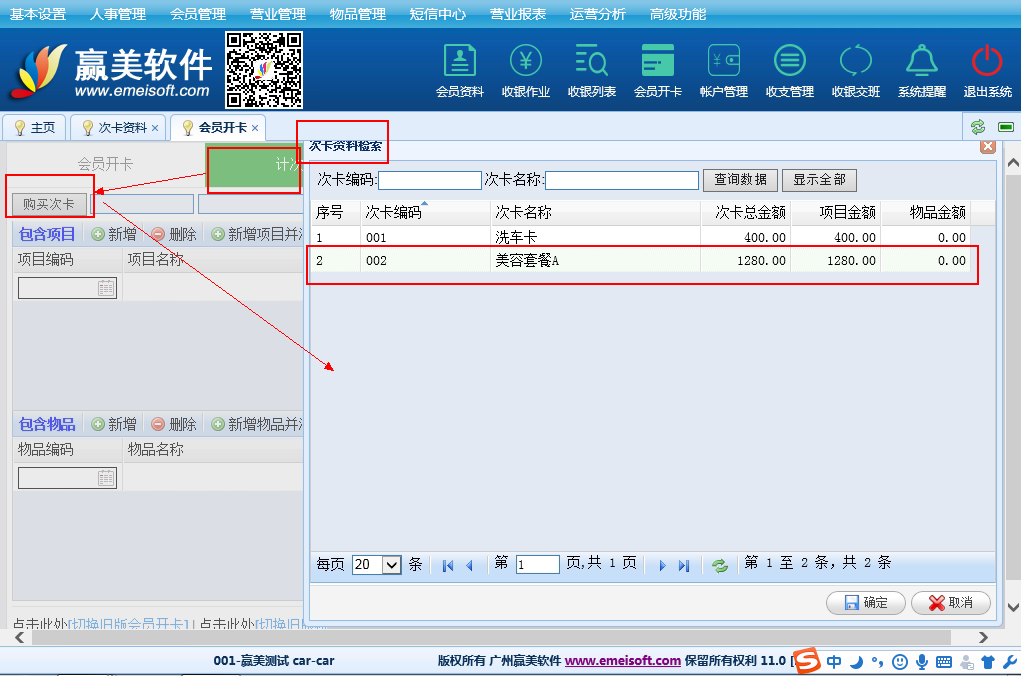Click the horizontal scrollbar at bottom
Image resolution: width=1021 pixels, height=676 pixels.
click(500, 637)
